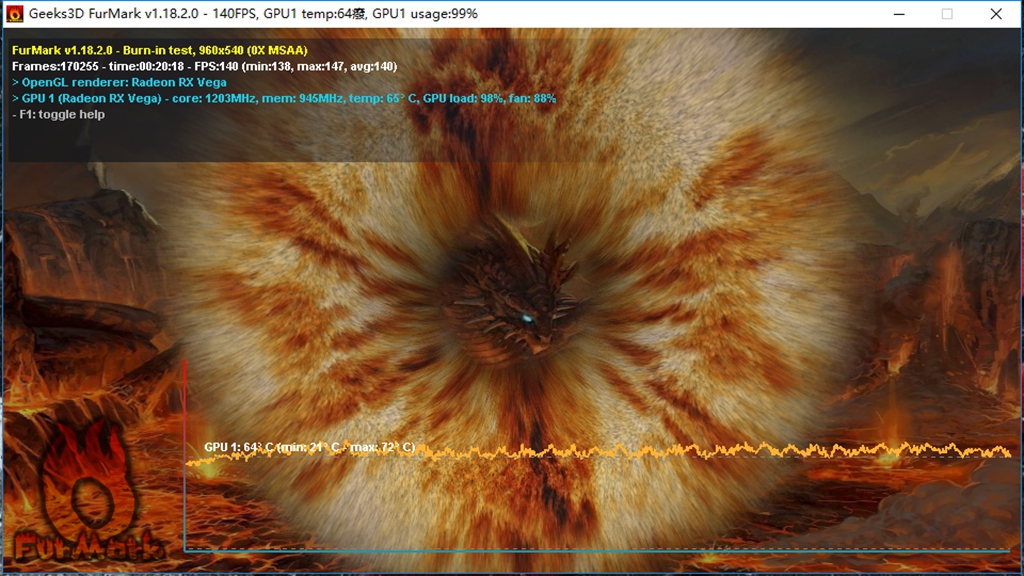
Task: Click the F1 toggle help hint
Action: [x=58, y=114]
